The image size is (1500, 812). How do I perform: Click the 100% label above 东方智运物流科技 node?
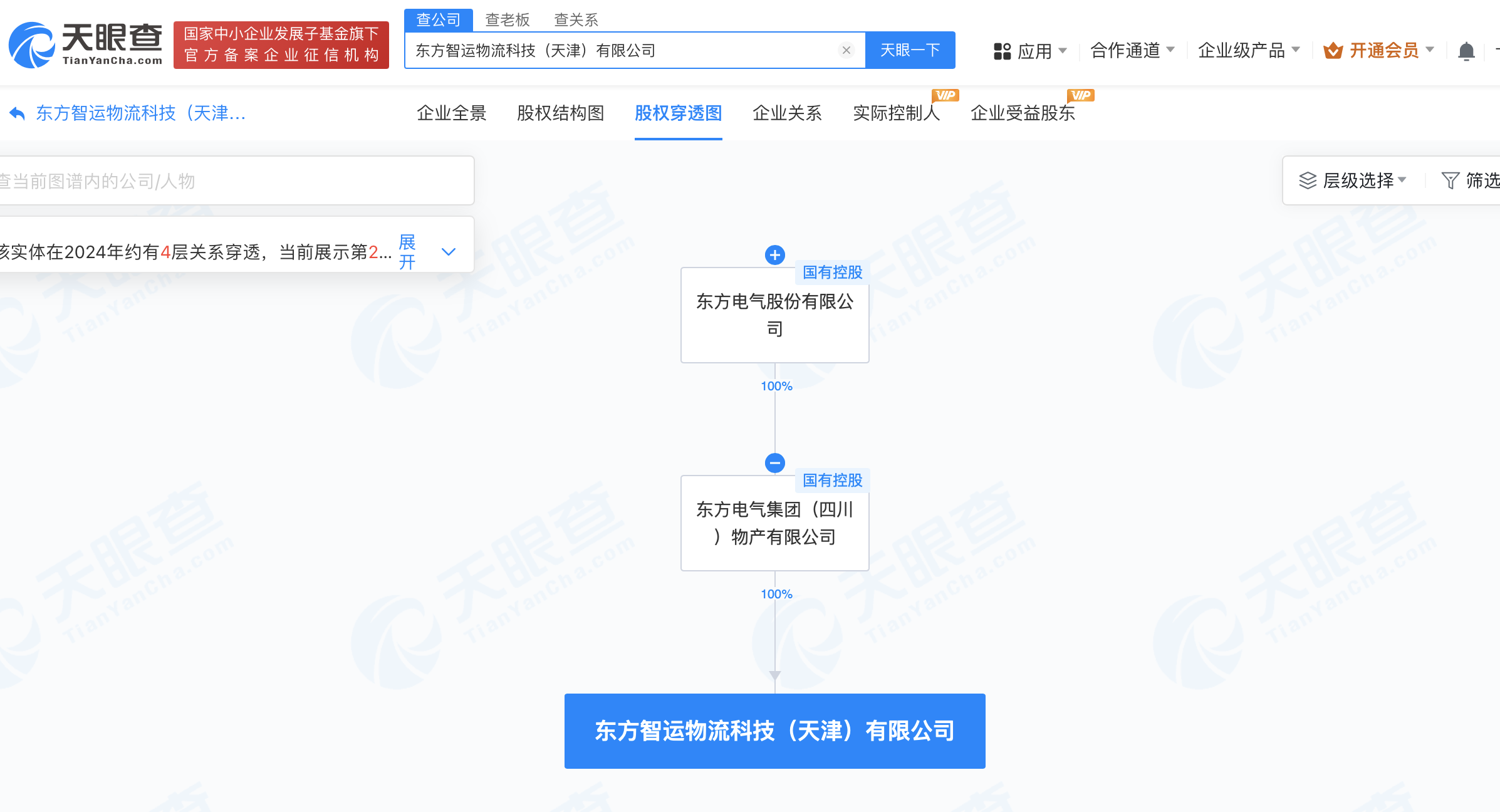[776, 594]
